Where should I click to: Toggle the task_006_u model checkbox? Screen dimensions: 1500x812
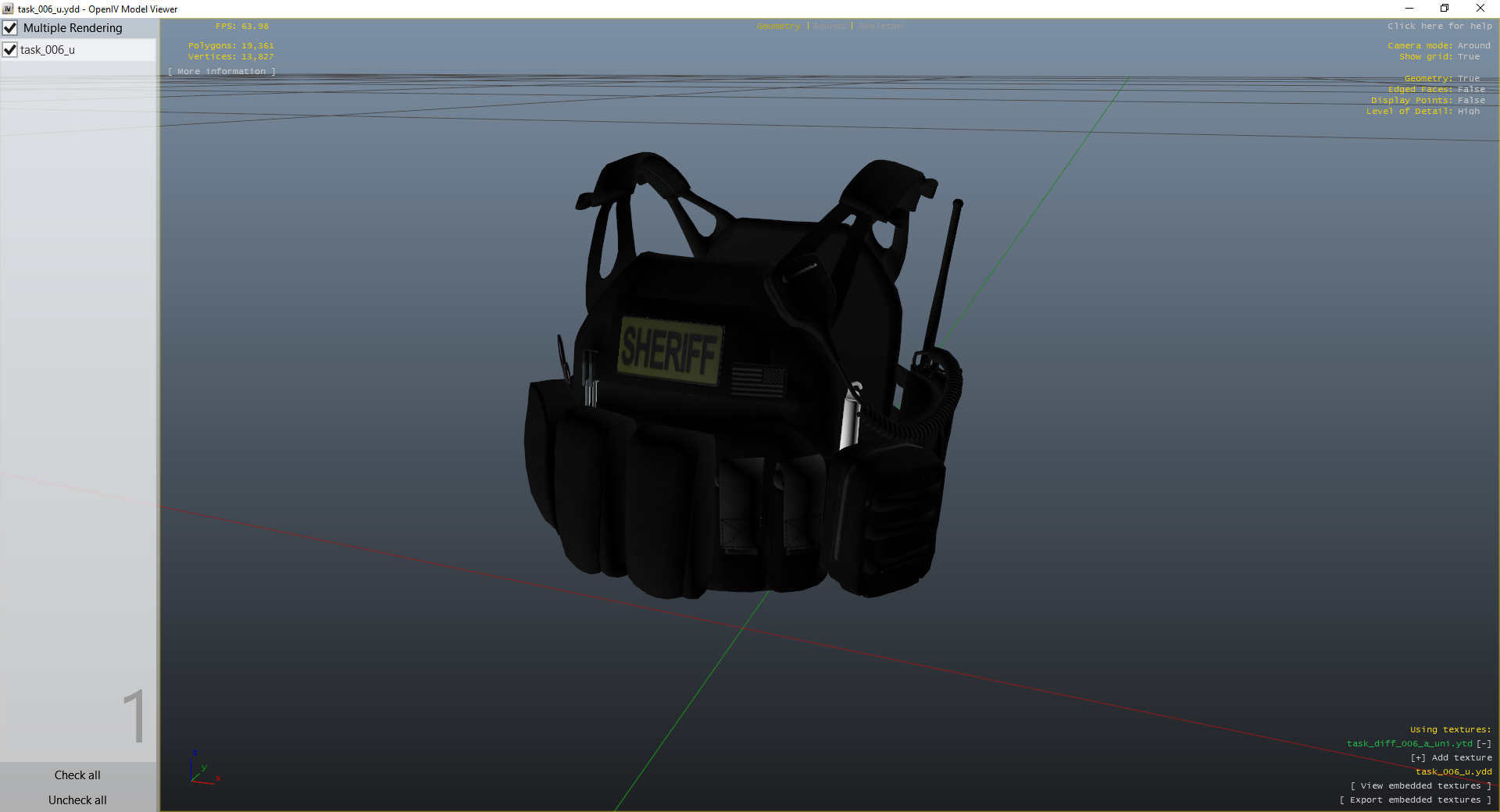(x=11, y=50)
